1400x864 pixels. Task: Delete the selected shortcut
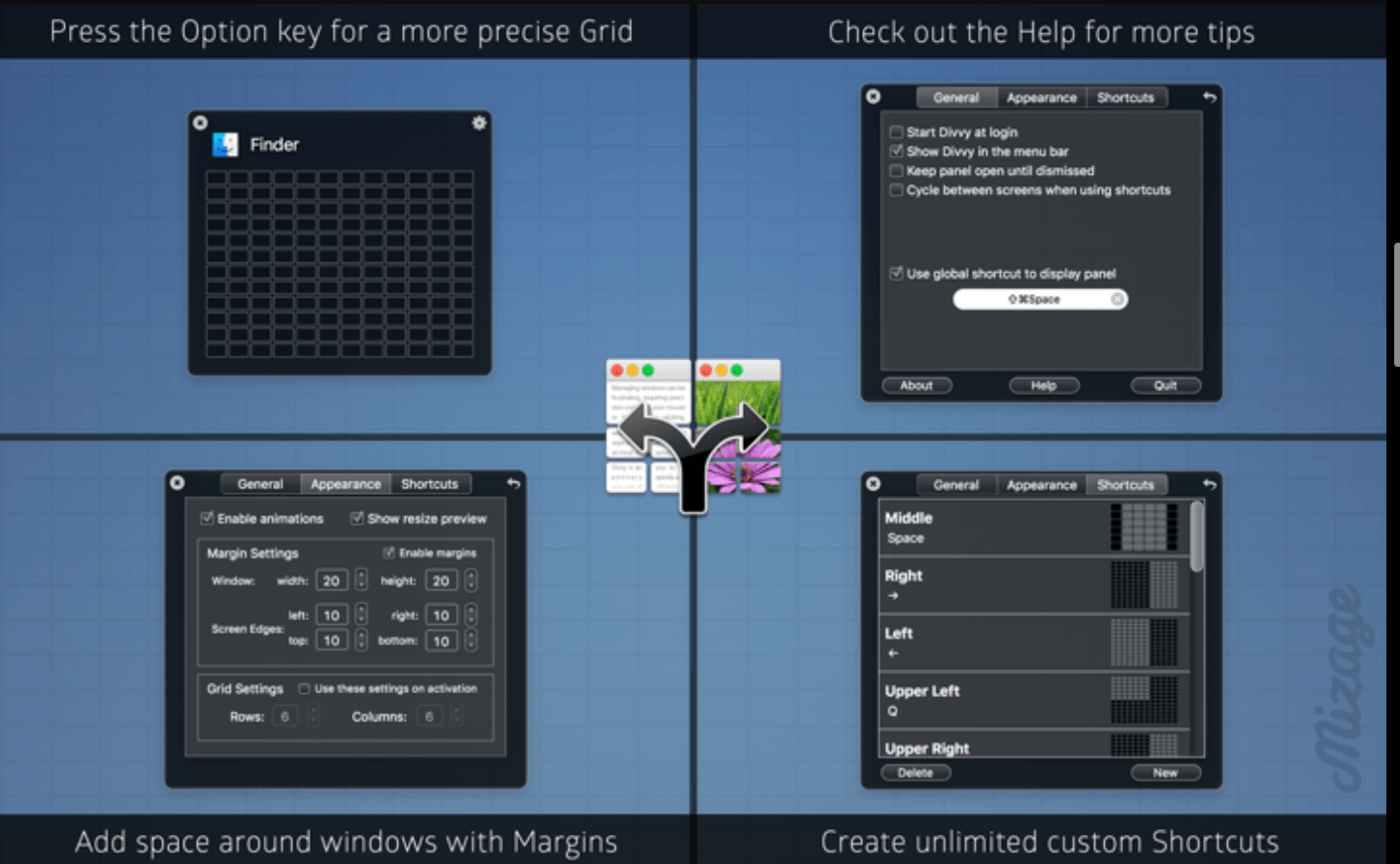point(916,773)
